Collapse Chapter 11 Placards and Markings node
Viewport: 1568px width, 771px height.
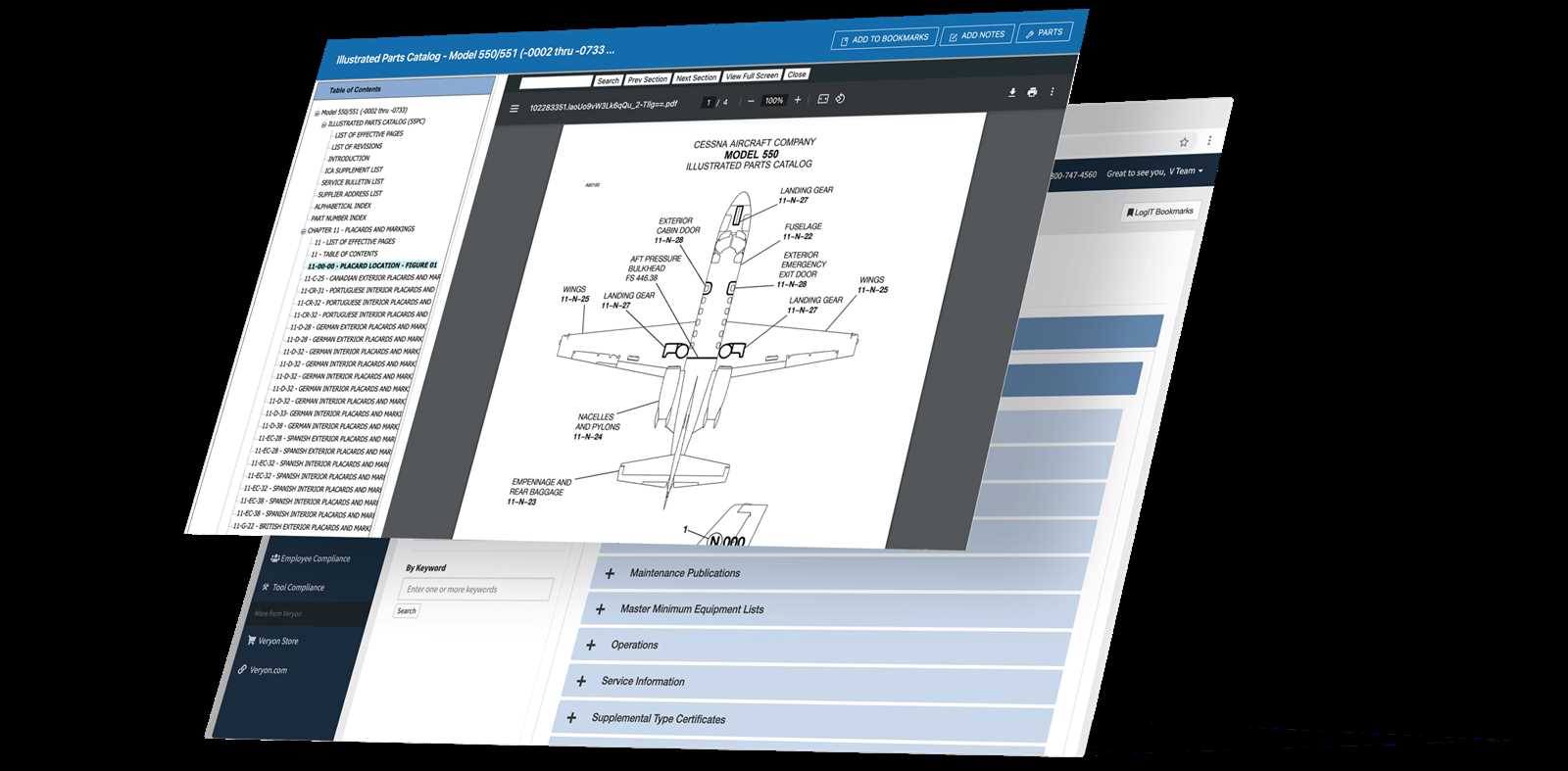point(303,231)
